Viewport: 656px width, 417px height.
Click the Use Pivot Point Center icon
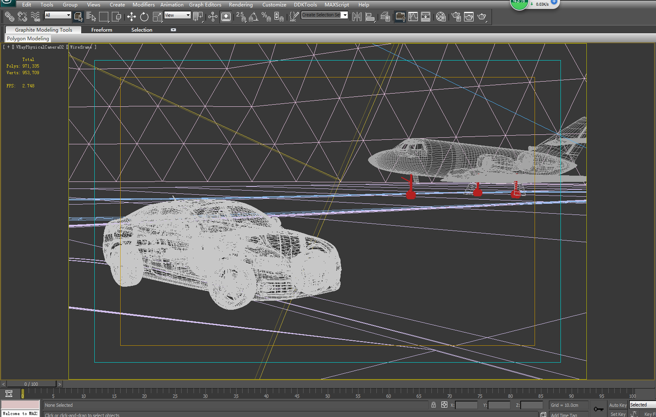tap(198, 16)
